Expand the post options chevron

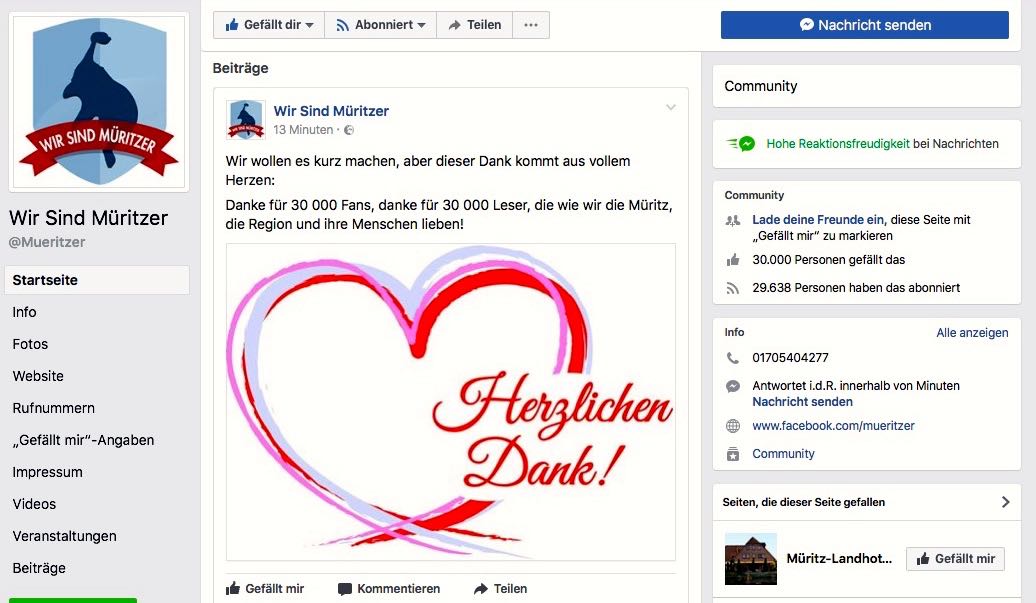(x=671, y=107)
